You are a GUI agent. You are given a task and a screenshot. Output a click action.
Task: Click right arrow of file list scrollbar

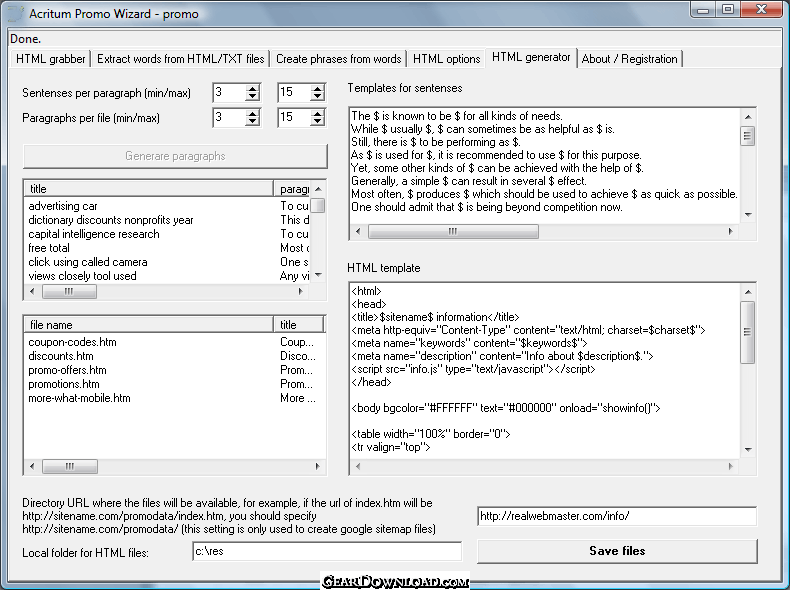(x=317, y=467)
